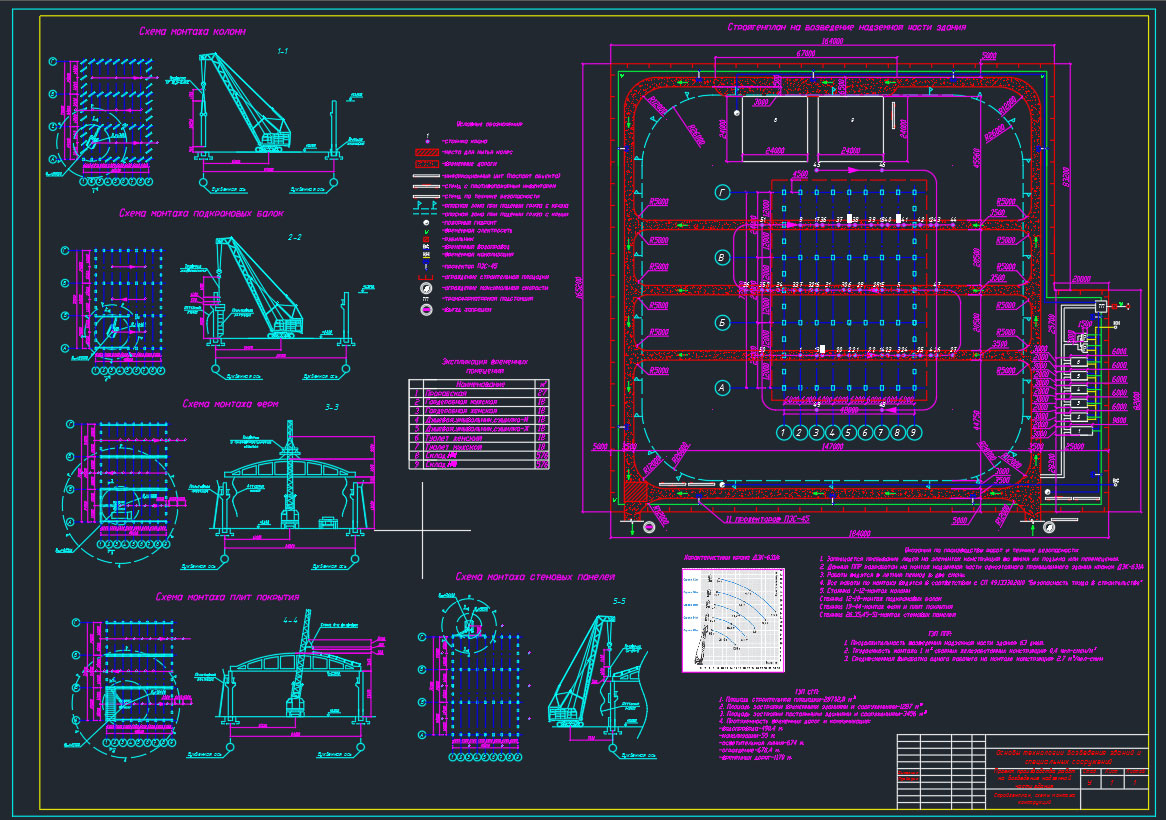Open the ДЭК-631А crane load chart image

(x=733, y=620)
